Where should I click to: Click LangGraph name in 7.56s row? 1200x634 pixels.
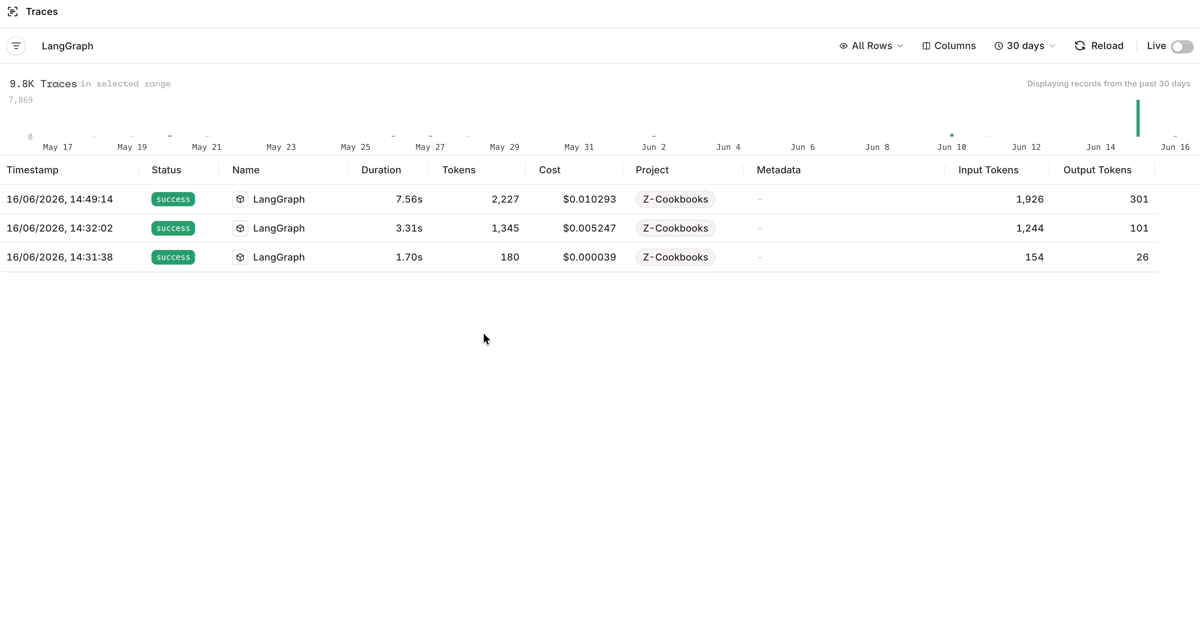tap(279, 199)
